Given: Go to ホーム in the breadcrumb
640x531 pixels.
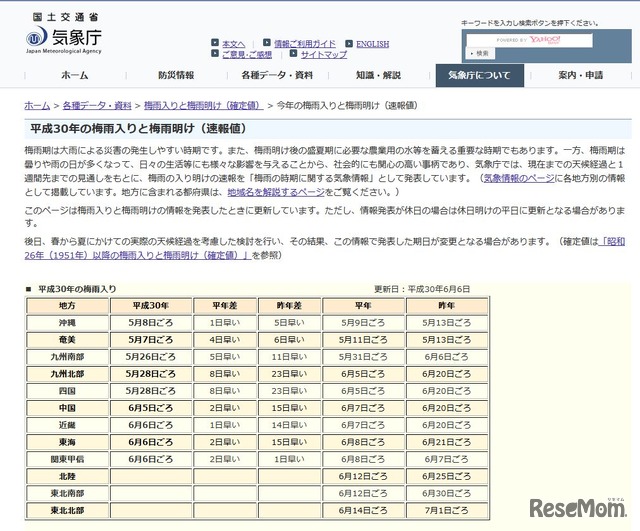Looking at the screenshot, I should click(x=37, y=106).
